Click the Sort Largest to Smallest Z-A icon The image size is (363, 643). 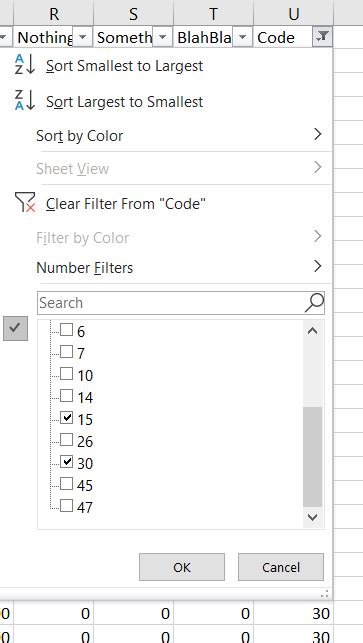coord(25,100)
